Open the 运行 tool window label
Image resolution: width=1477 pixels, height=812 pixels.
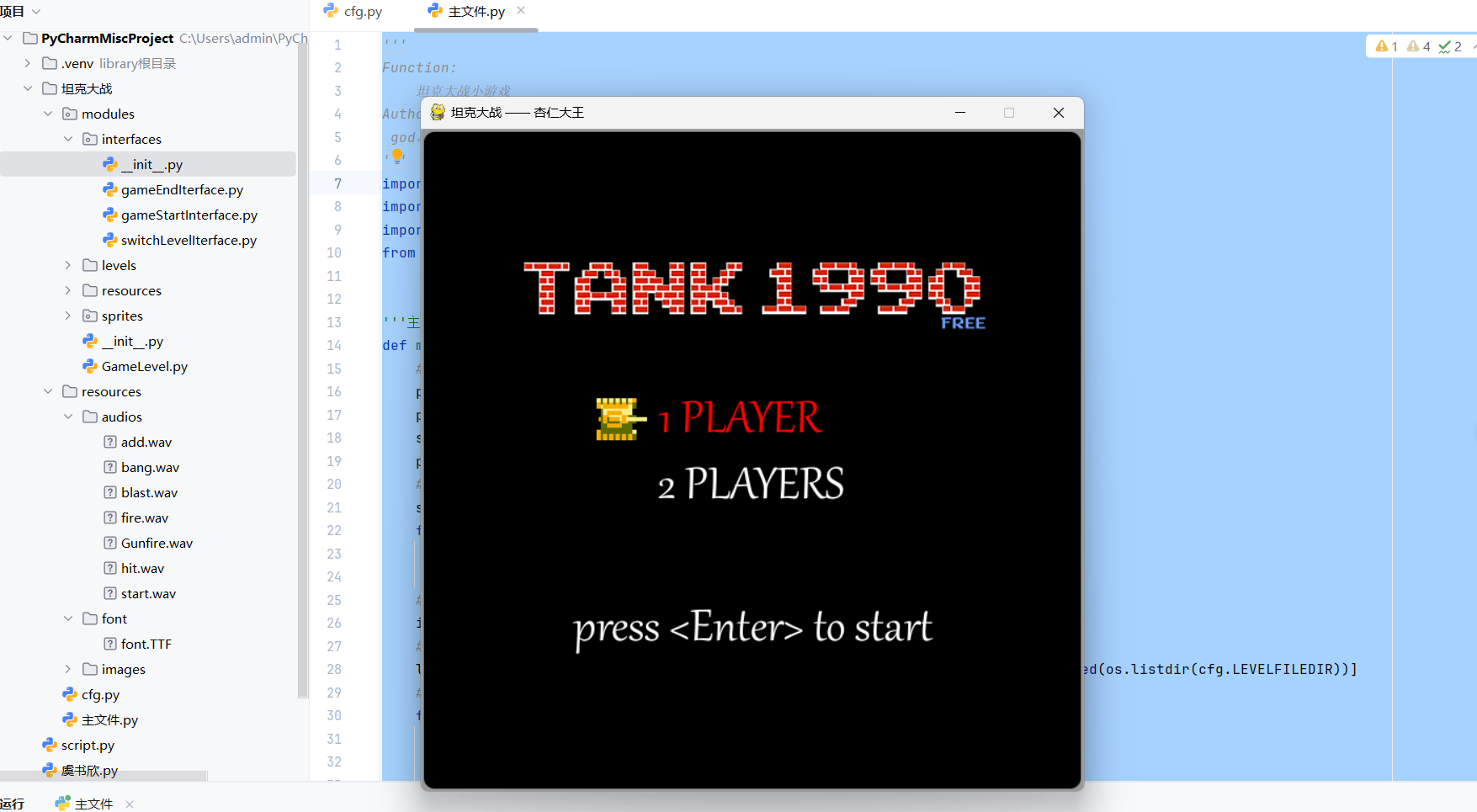[13, 804]
